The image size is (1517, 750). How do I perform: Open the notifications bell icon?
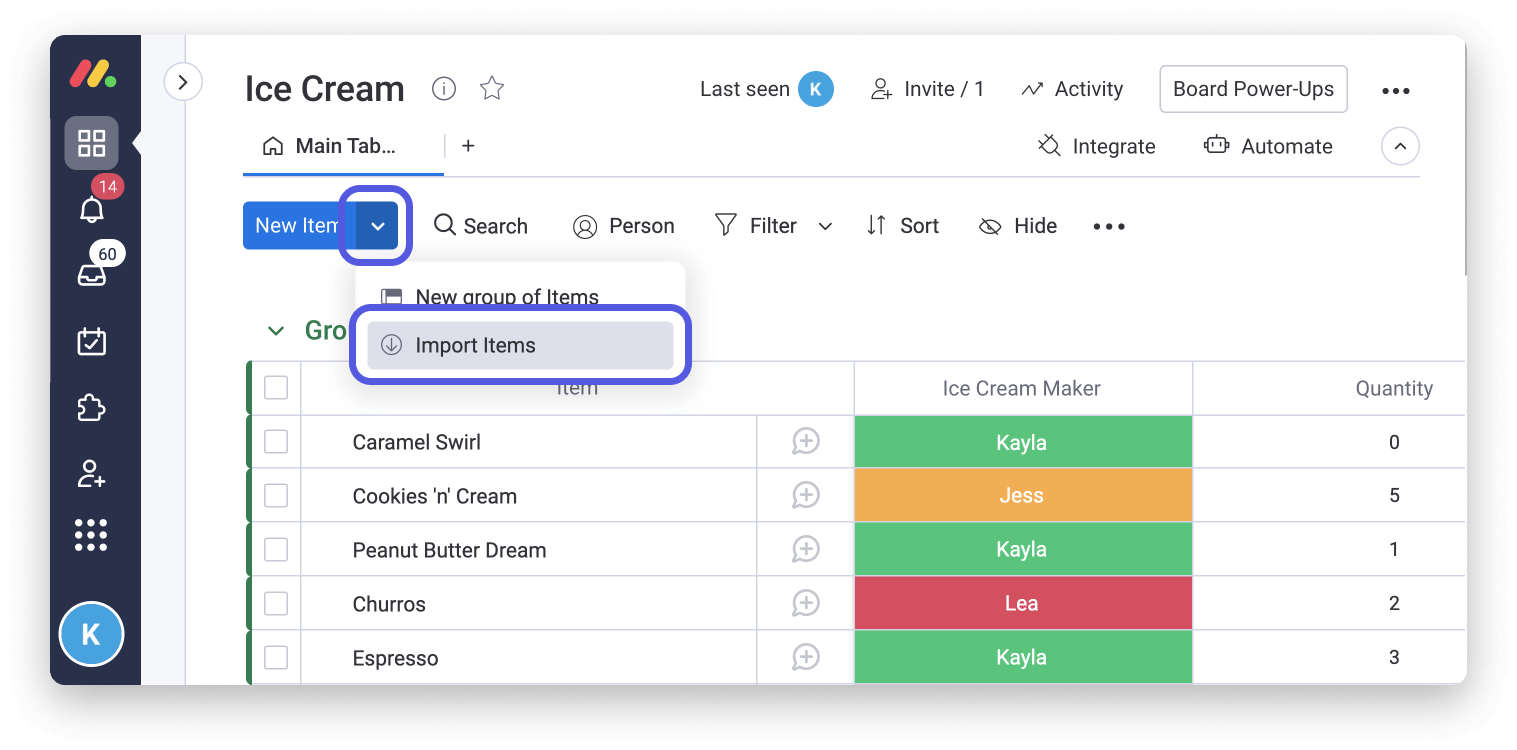coord(91,210)
